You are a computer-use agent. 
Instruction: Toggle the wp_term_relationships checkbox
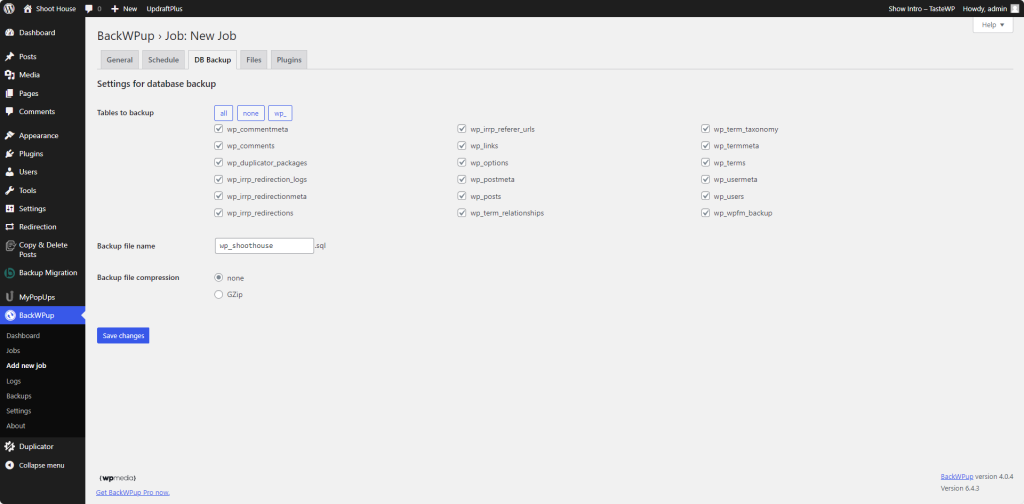coord(462,213)
